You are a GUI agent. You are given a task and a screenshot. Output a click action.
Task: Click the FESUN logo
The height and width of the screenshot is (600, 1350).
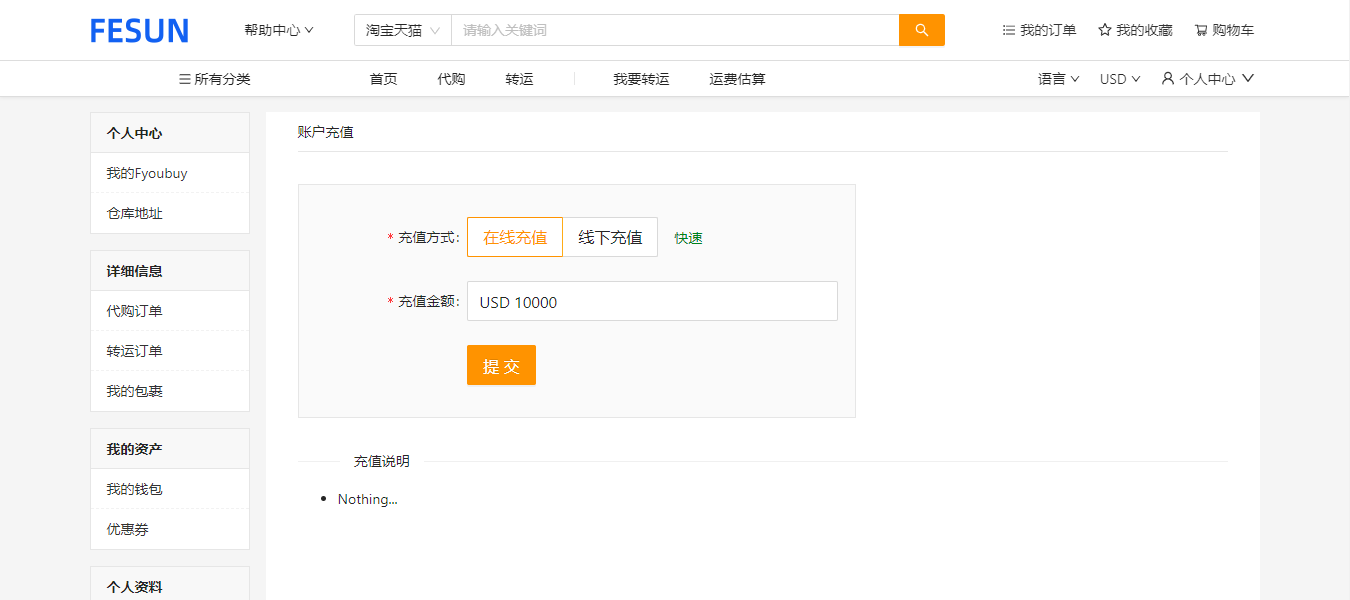pyautogui.click(x=139, y=31)
